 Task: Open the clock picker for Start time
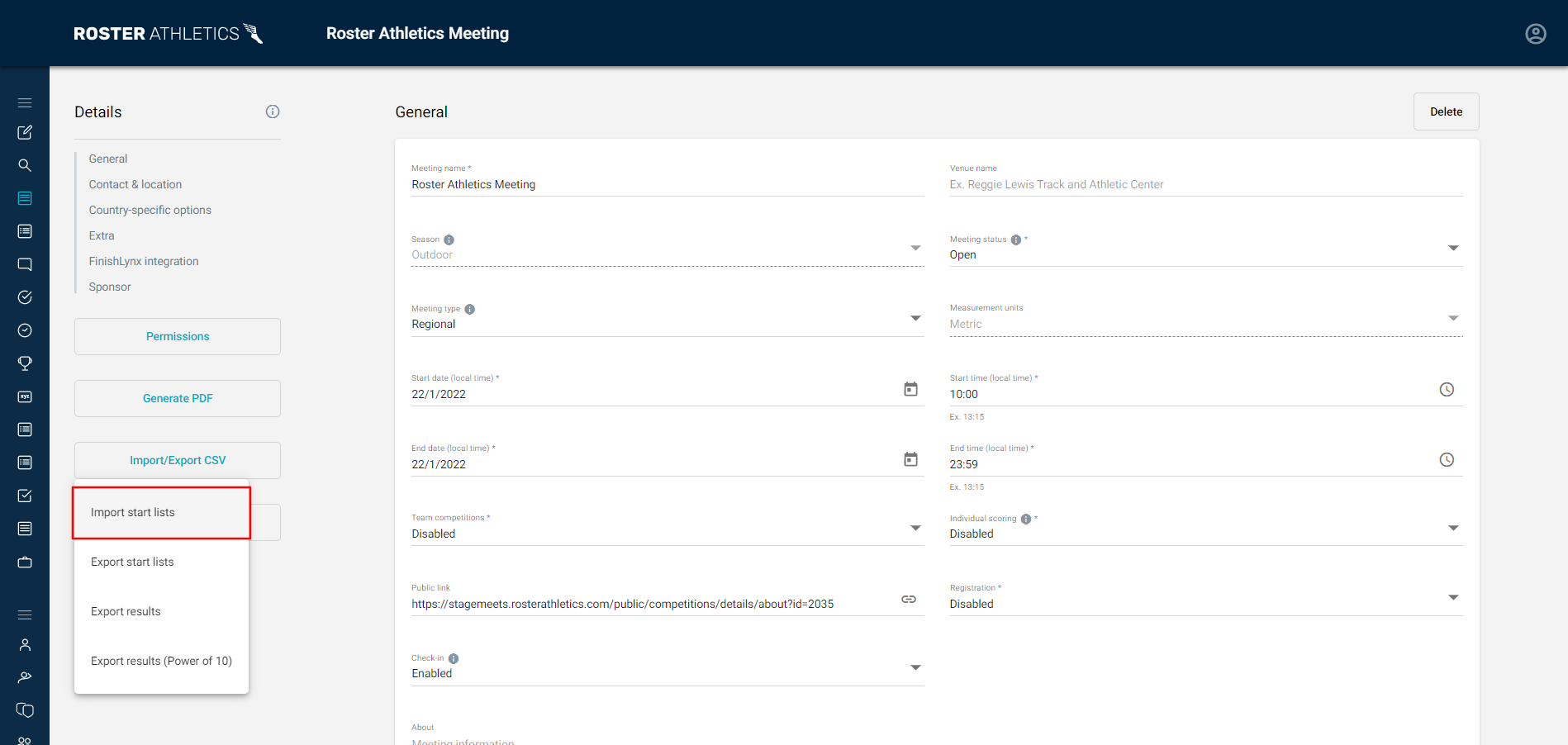pyautogui.click(x=1447, y=389)
